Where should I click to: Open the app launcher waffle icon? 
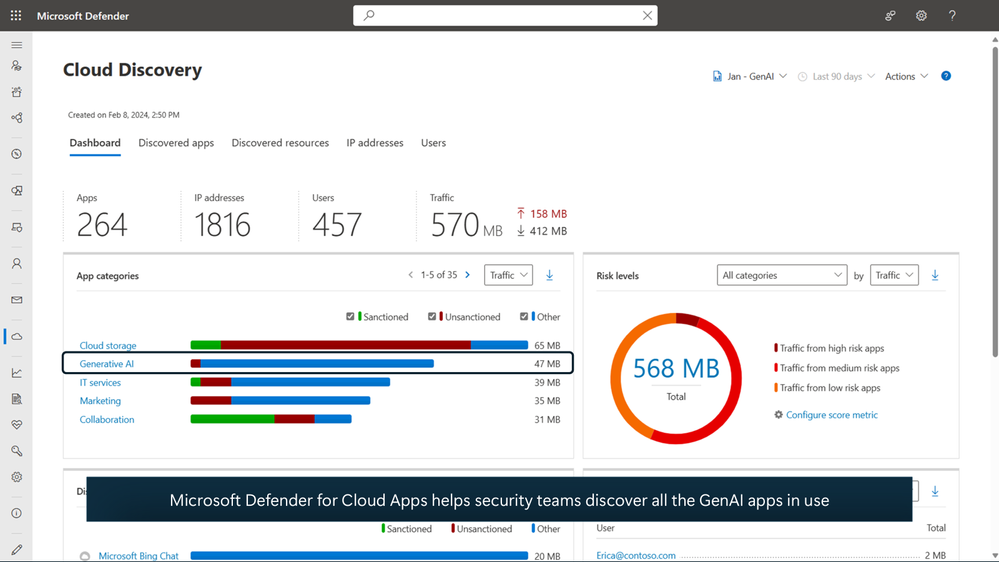(16, 15)
